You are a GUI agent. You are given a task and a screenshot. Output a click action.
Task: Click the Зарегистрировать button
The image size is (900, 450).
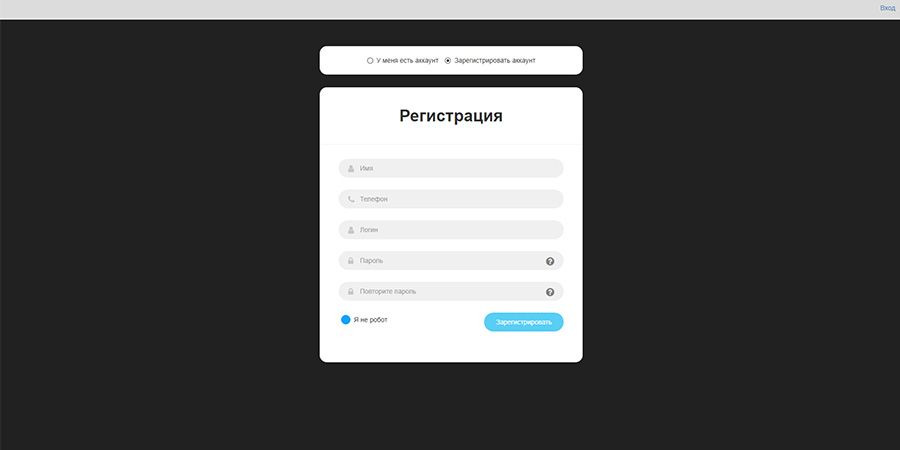[523, 322]
